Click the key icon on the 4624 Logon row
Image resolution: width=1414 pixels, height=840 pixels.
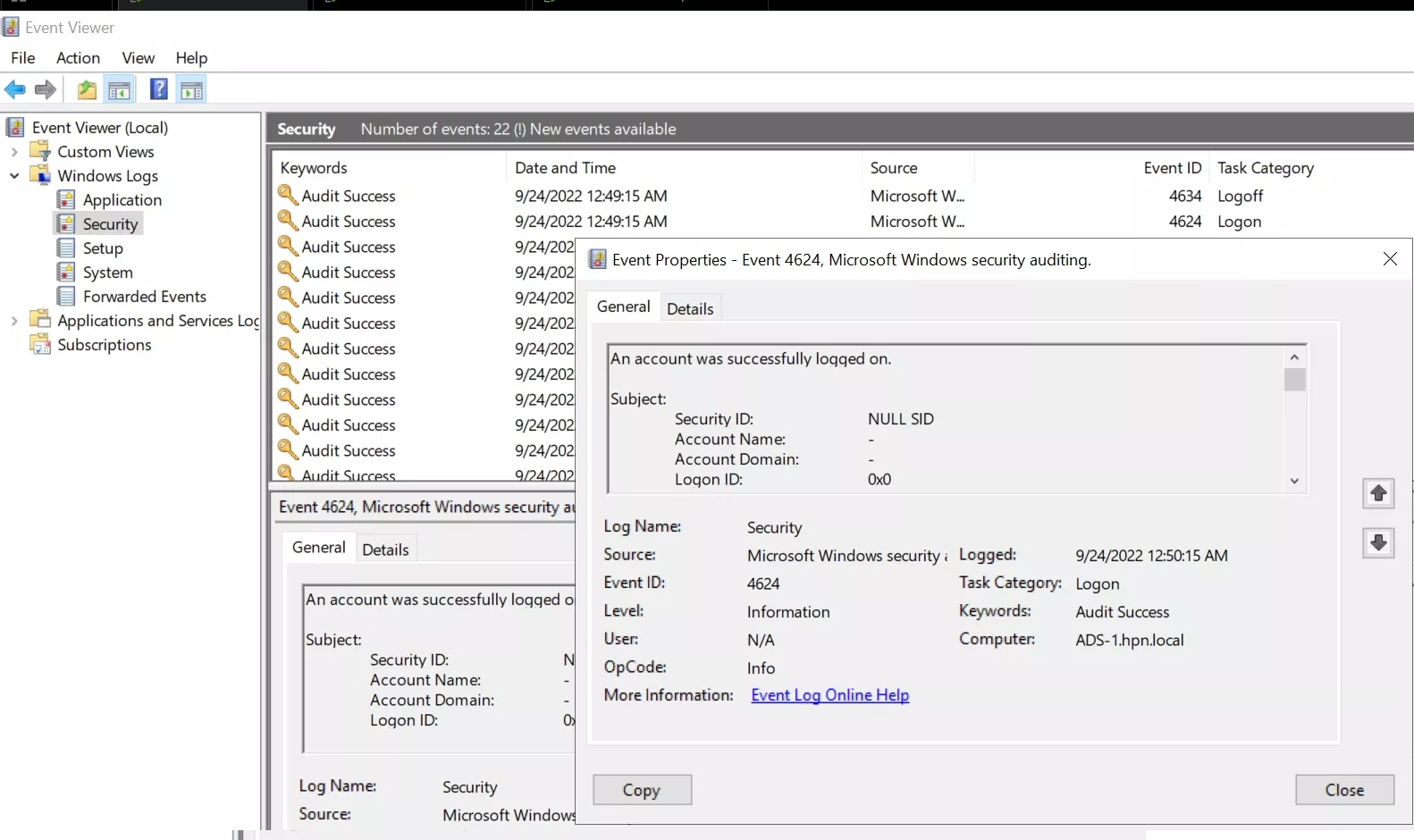point(288,220)
